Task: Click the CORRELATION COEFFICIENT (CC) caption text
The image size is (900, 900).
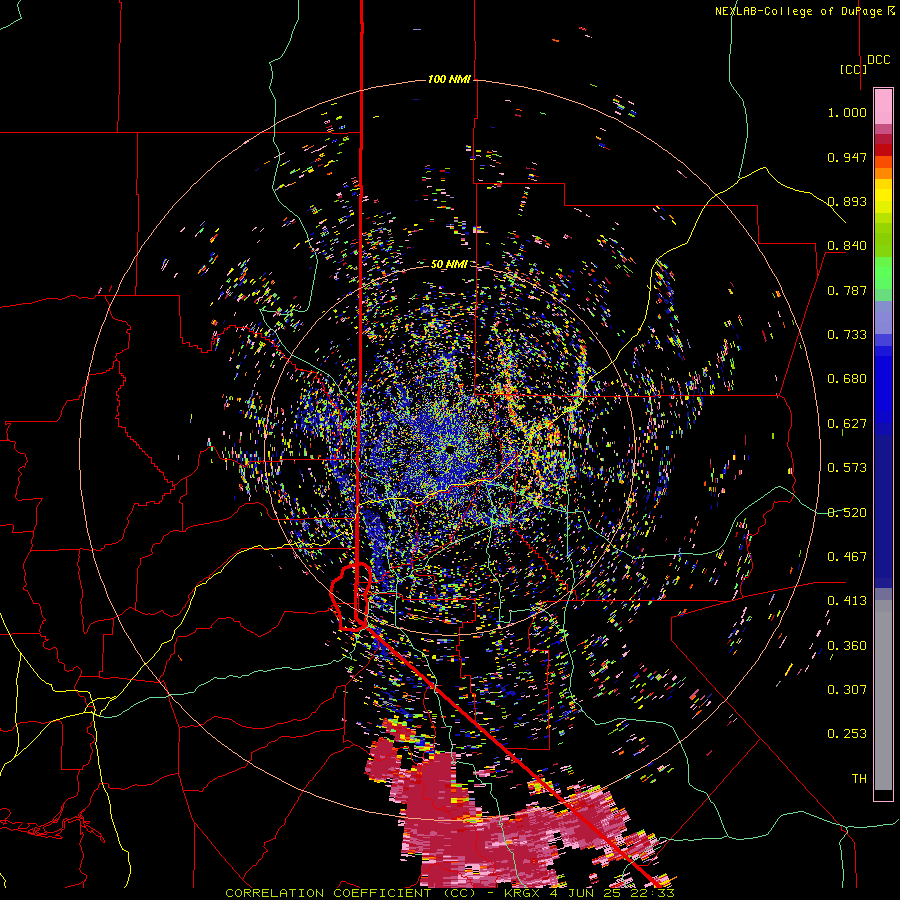Action: 350,893
